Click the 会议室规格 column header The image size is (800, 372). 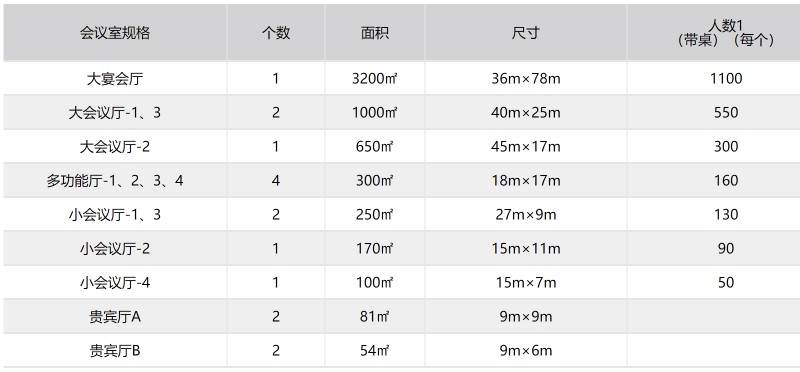(115, 33)
